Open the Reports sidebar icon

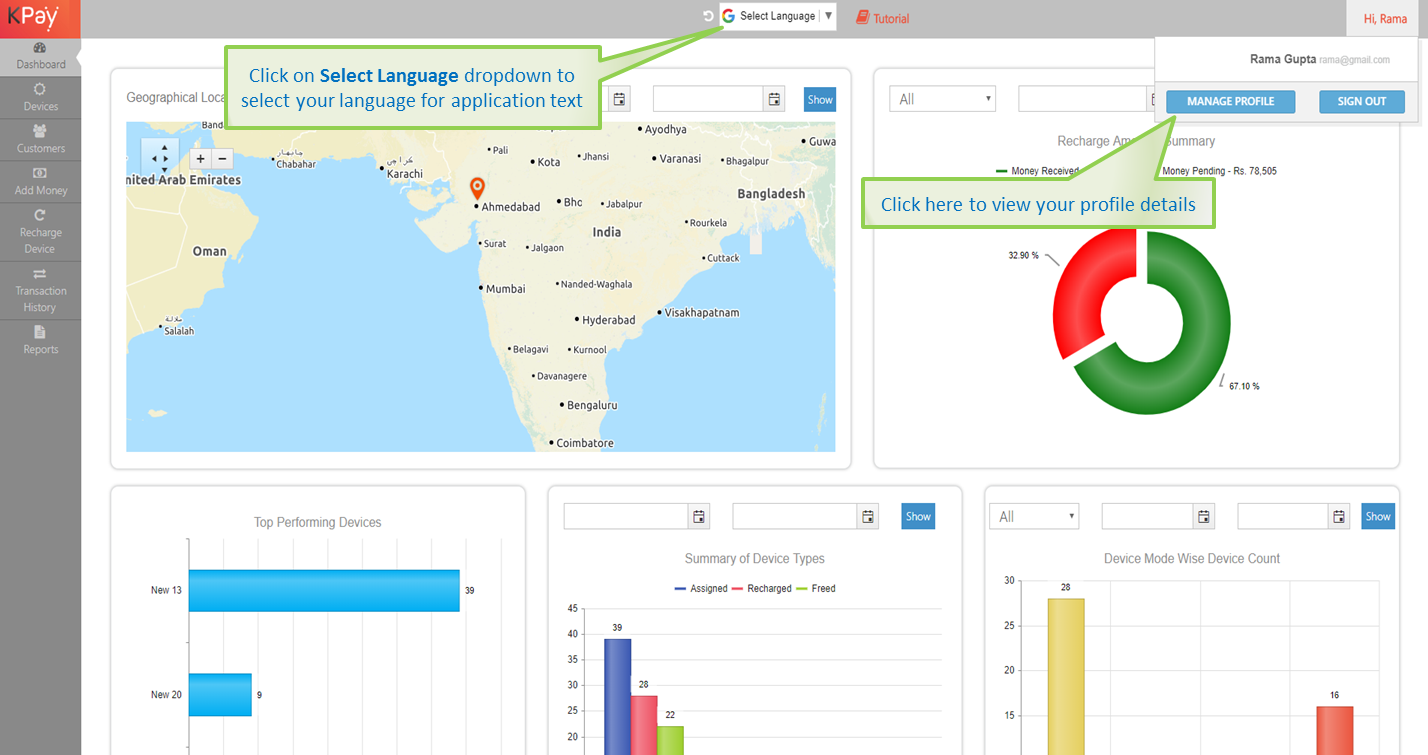40,339
